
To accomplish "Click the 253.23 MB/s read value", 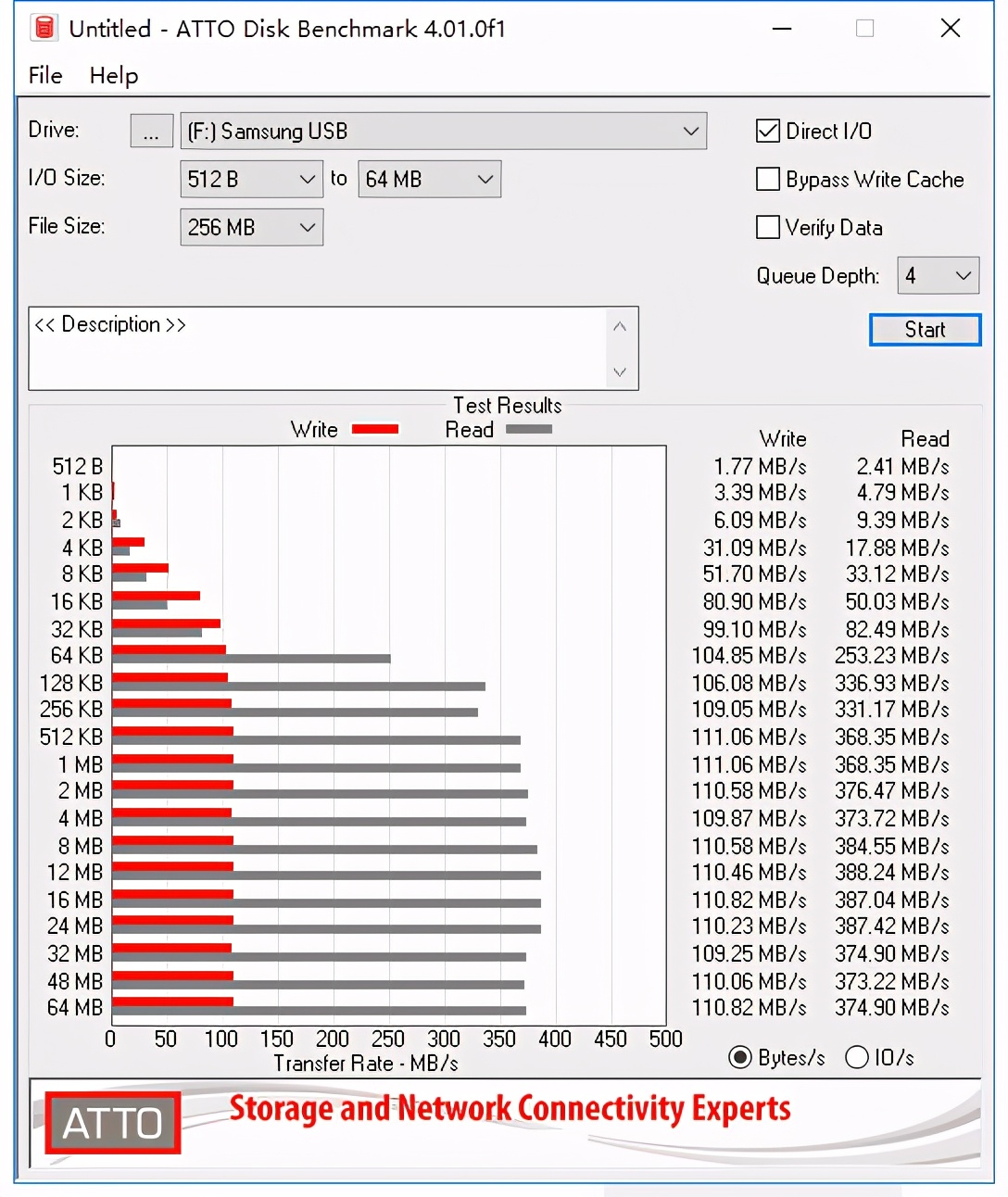I will pyautogui.click(x=892, y=655).
